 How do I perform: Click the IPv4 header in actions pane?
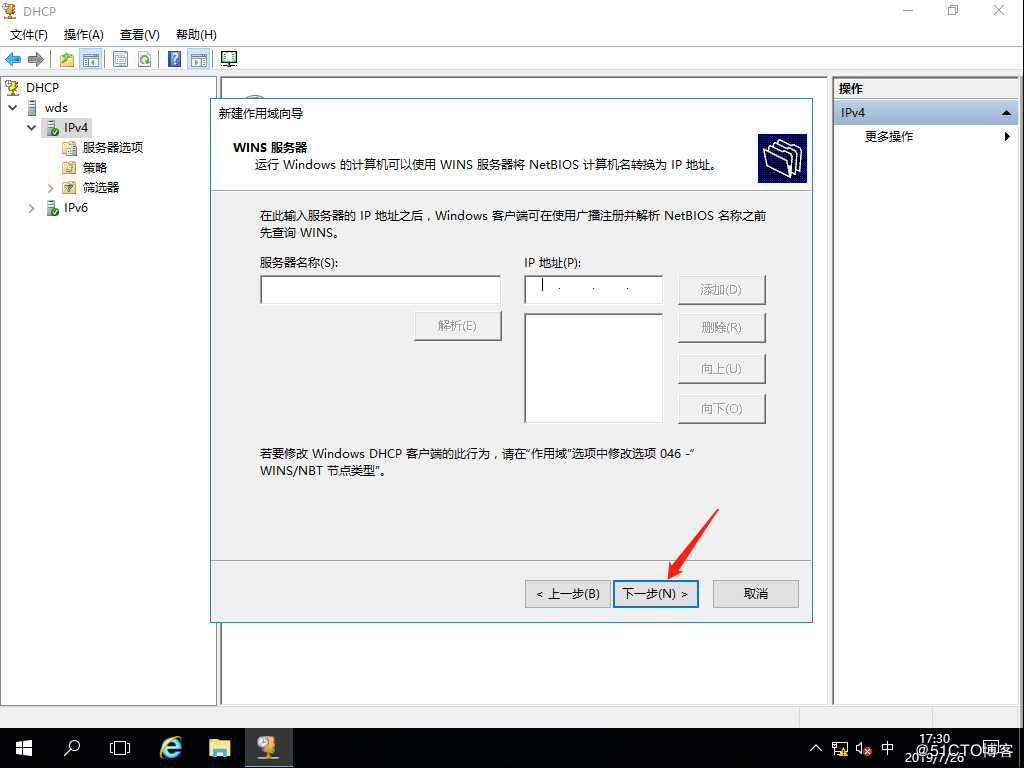point(925,113)
